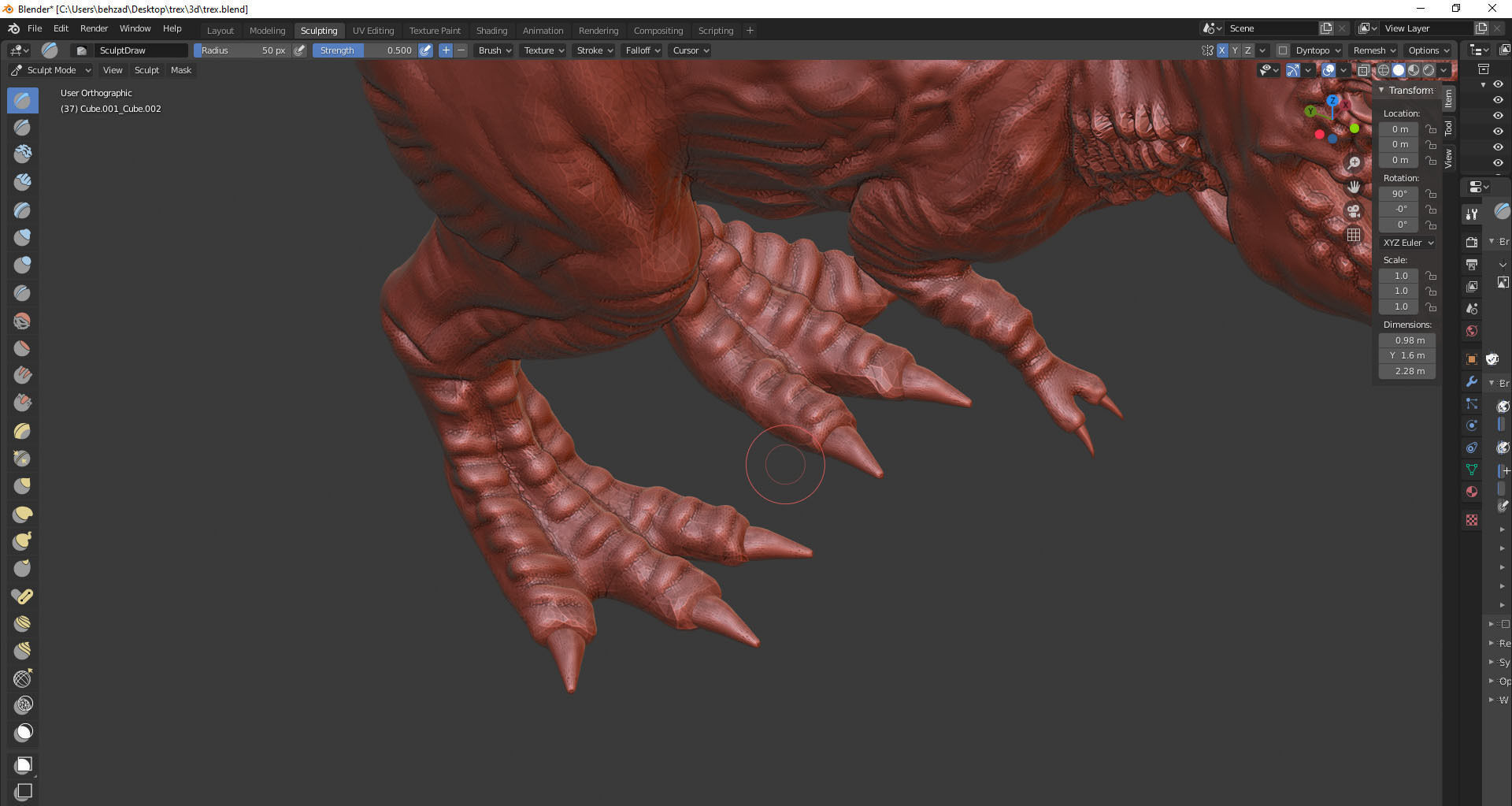This screenshot has height=806, width=1512.
Task: Open the Render menu
Action: coord(94,28)
